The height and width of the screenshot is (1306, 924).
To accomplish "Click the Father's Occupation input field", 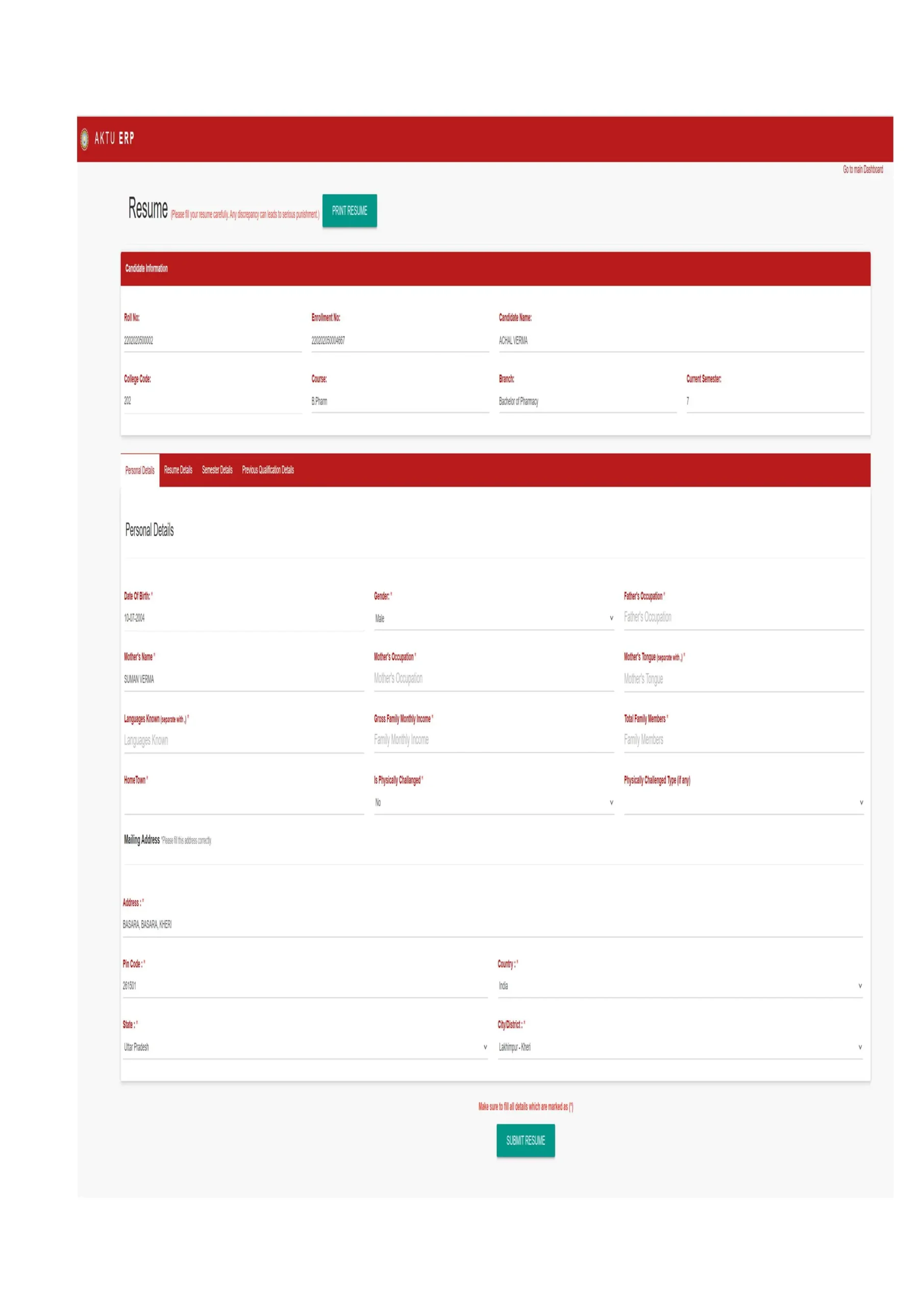I will tap(743, 618).
